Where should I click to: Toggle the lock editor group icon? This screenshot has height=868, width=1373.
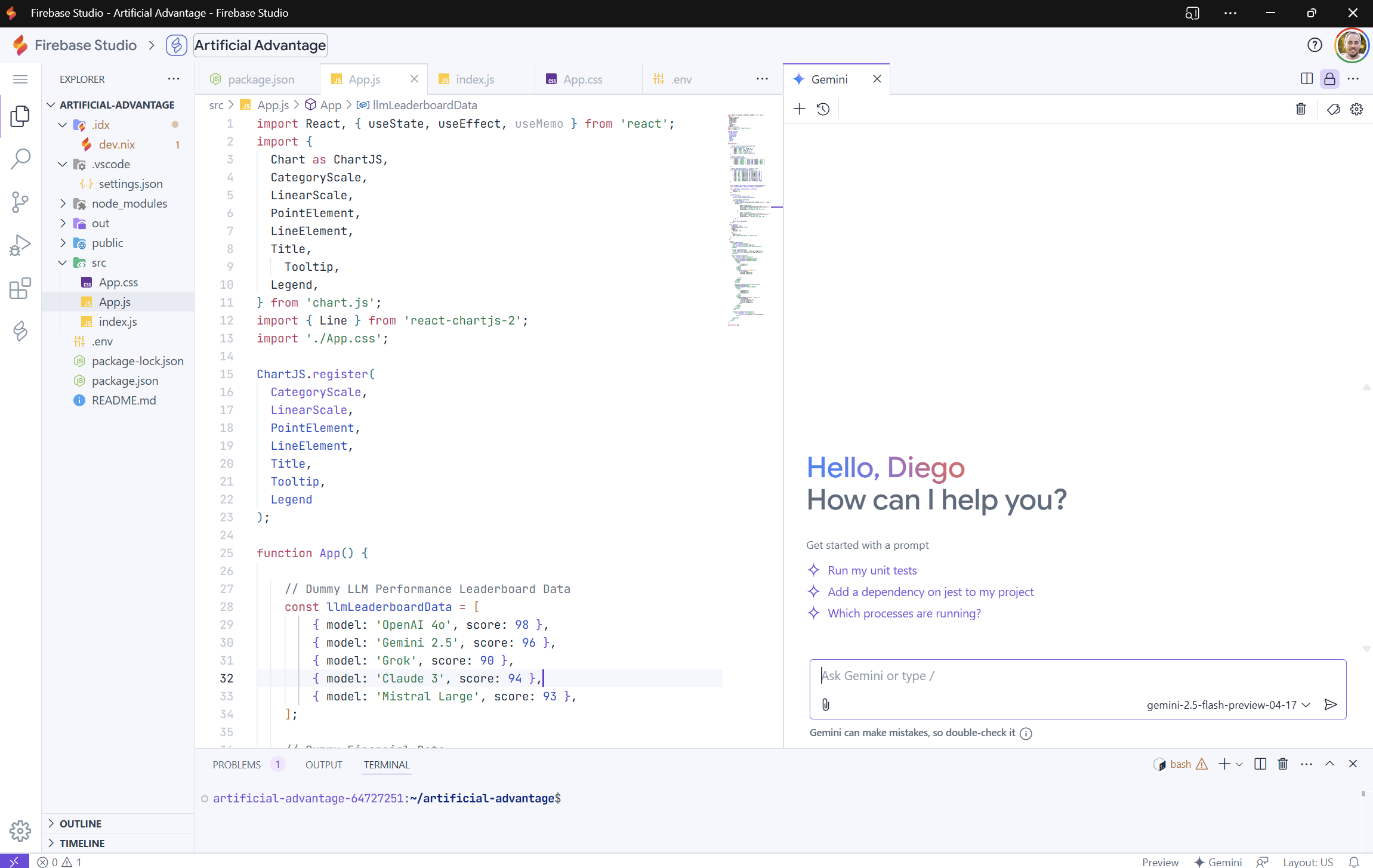1329,79
